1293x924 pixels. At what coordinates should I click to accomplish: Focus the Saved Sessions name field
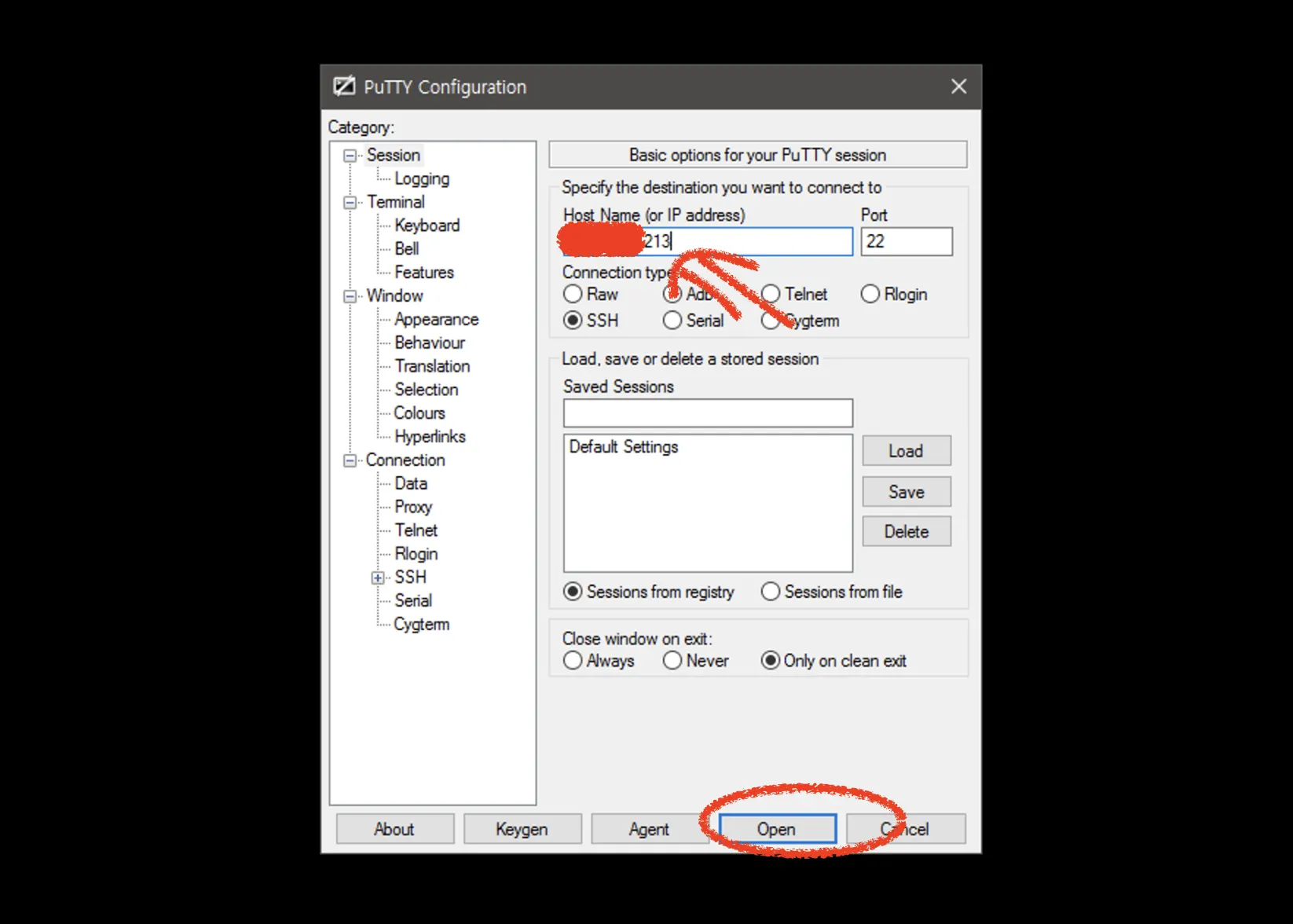708,412
